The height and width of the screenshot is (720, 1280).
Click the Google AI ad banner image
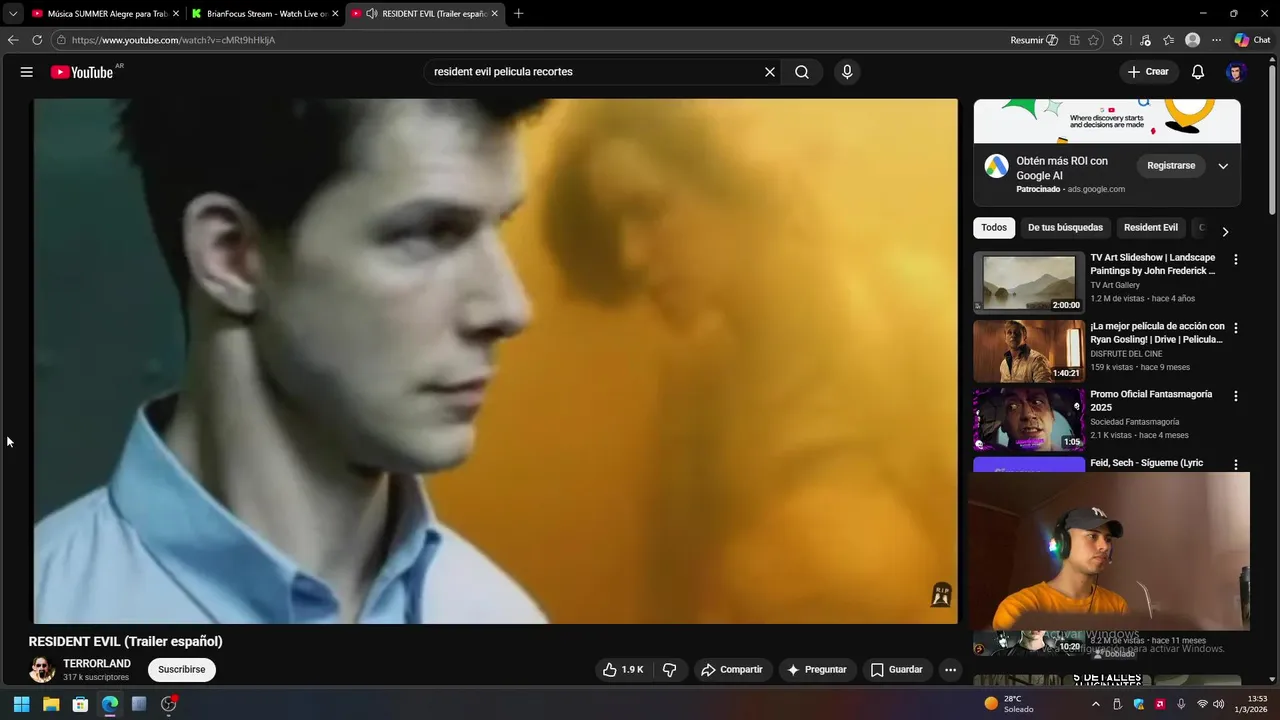[x=1107, y=121]
